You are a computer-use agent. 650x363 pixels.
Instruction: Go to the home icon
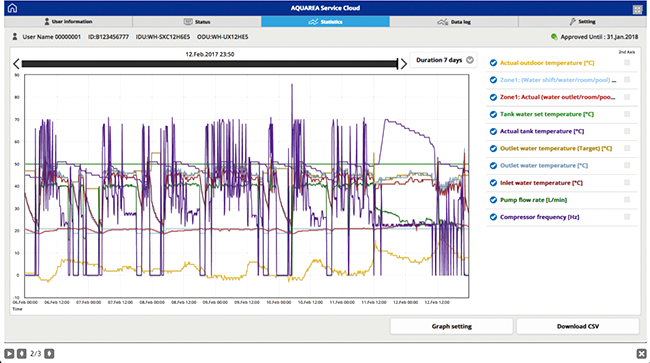point(12,8)
